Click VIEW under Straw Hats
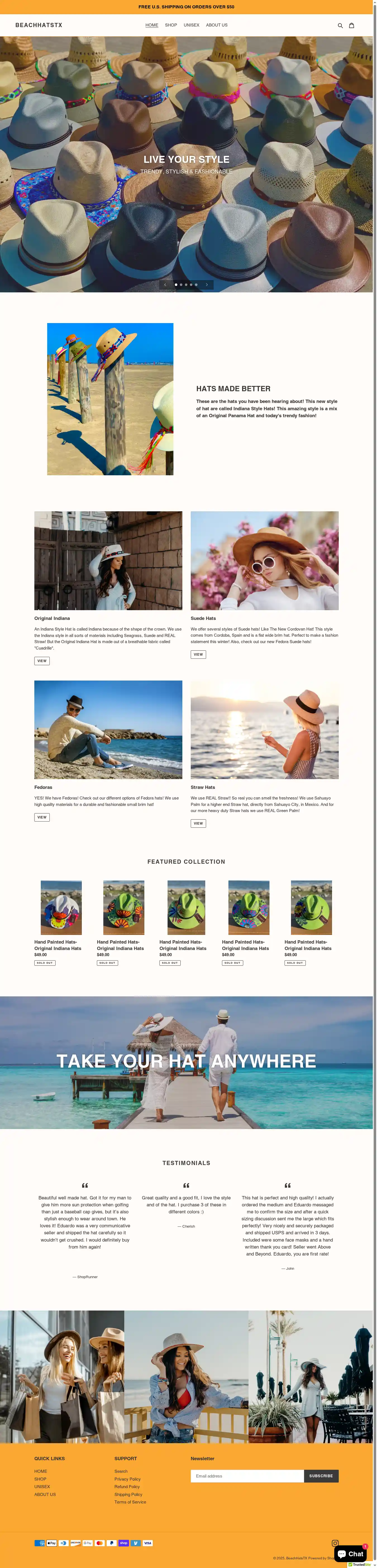Image resolution: width=377 pixels, height=1568 pixels. pos(199,823)
